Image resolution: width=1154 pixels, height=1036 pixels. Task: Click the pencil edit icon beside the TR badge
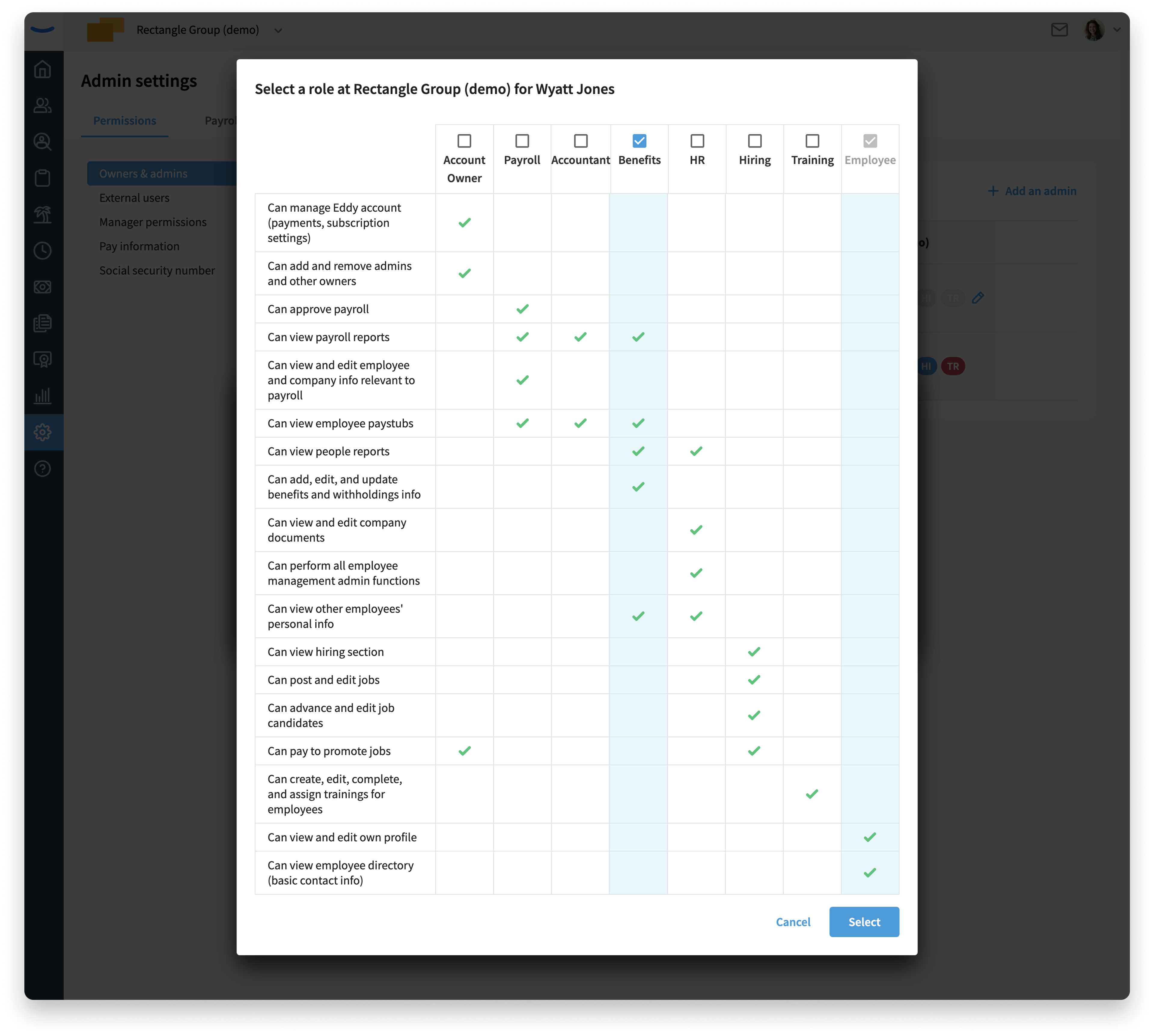978,298
